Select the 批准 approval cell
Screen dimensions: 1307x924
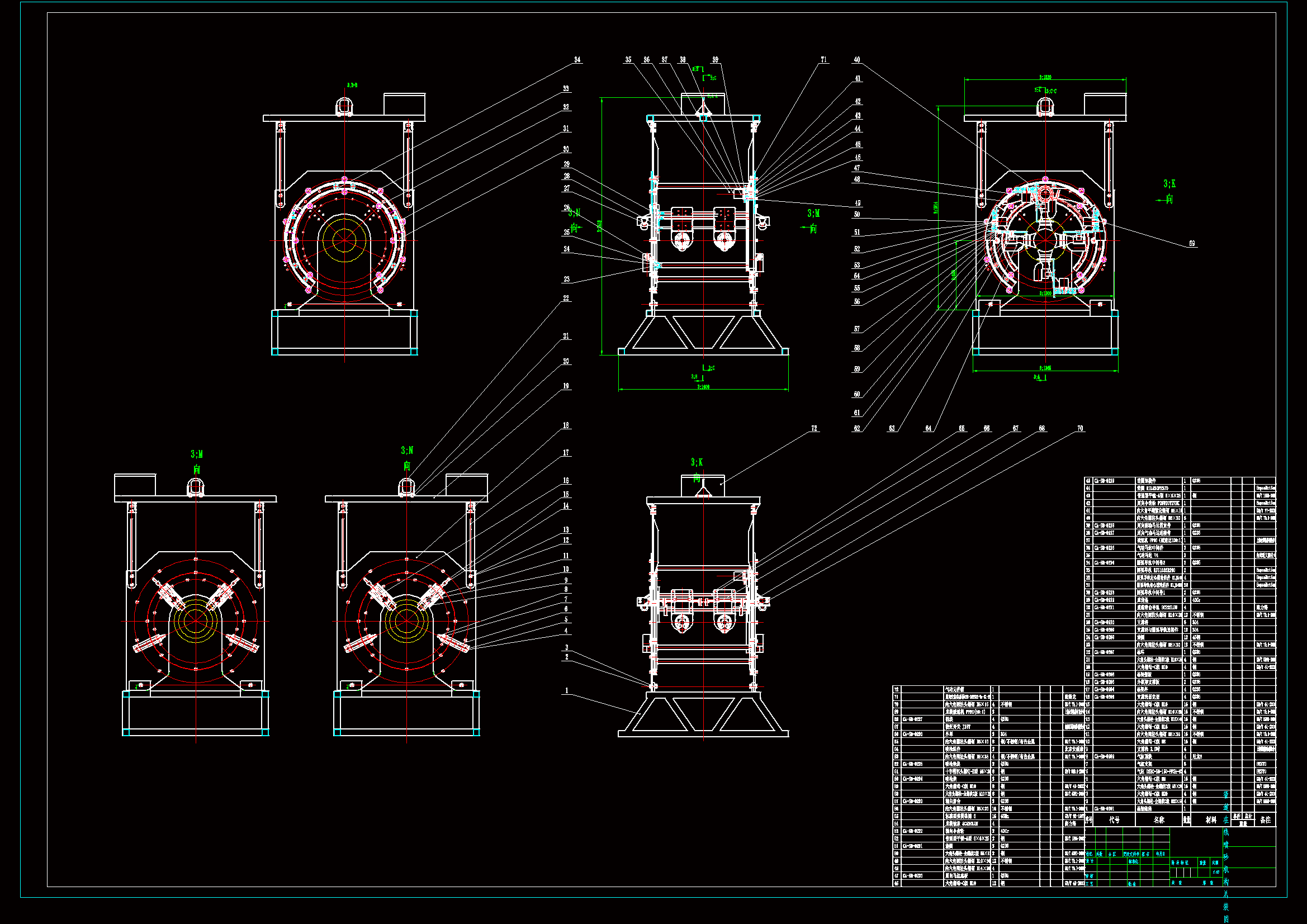(x=1132, y=884)
